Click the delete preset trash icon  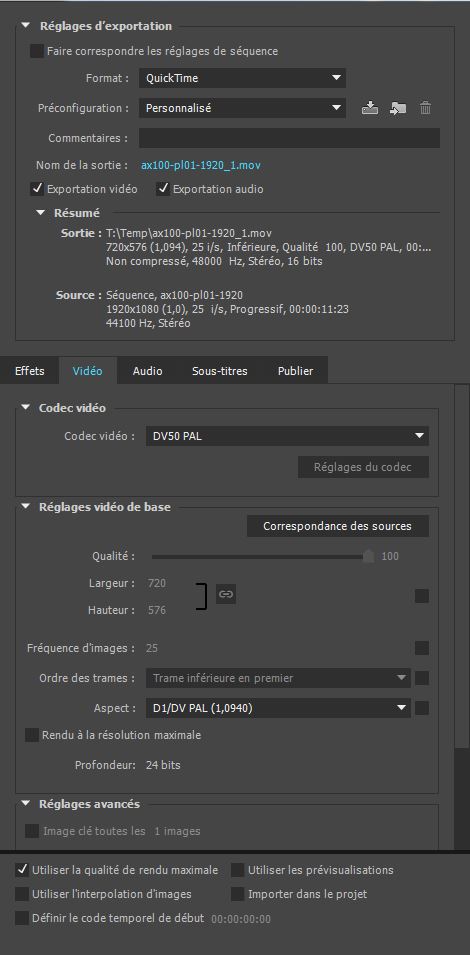tap(426, 108)
